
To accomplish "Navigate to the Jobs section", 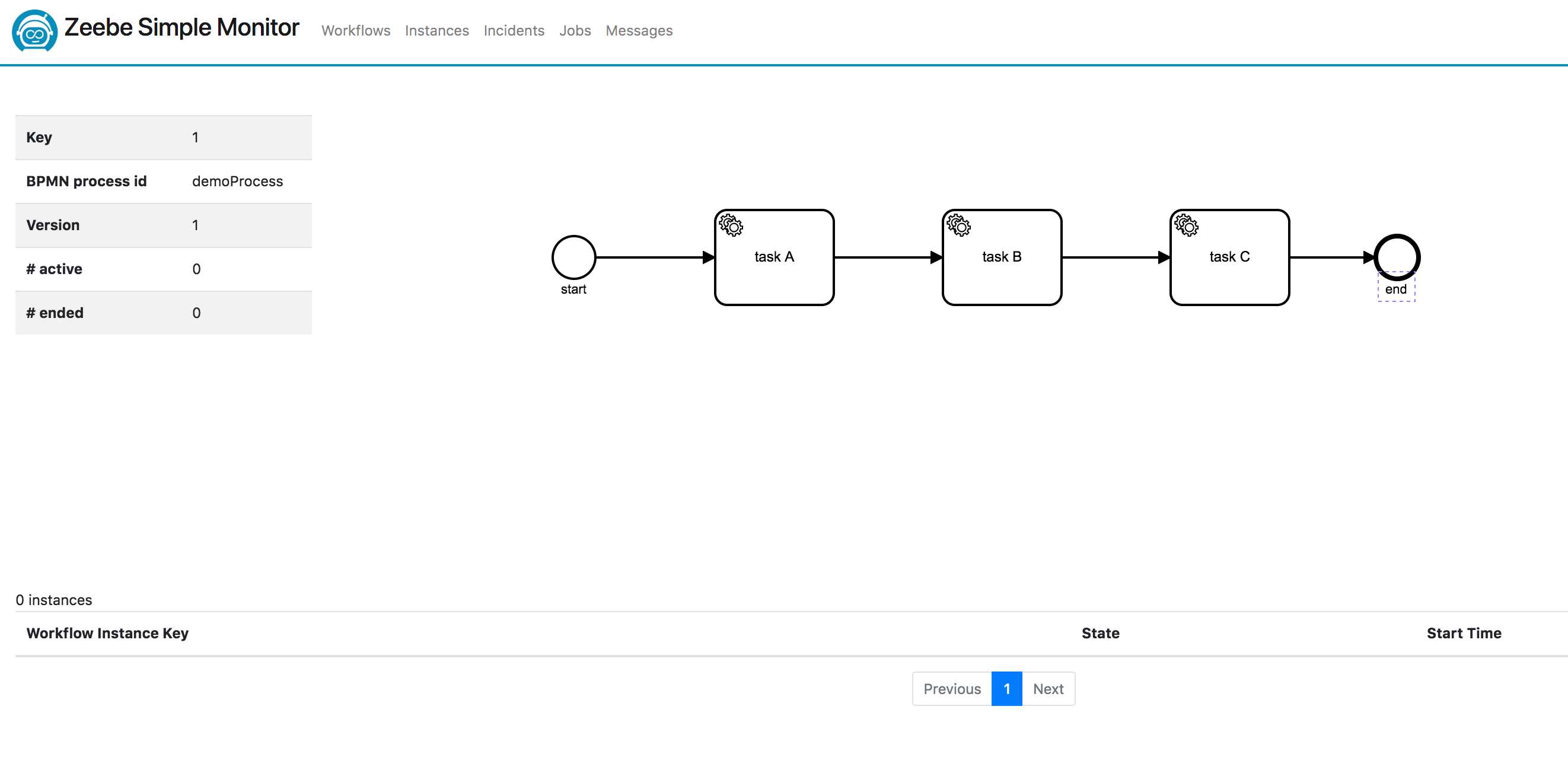I will 575,30.
